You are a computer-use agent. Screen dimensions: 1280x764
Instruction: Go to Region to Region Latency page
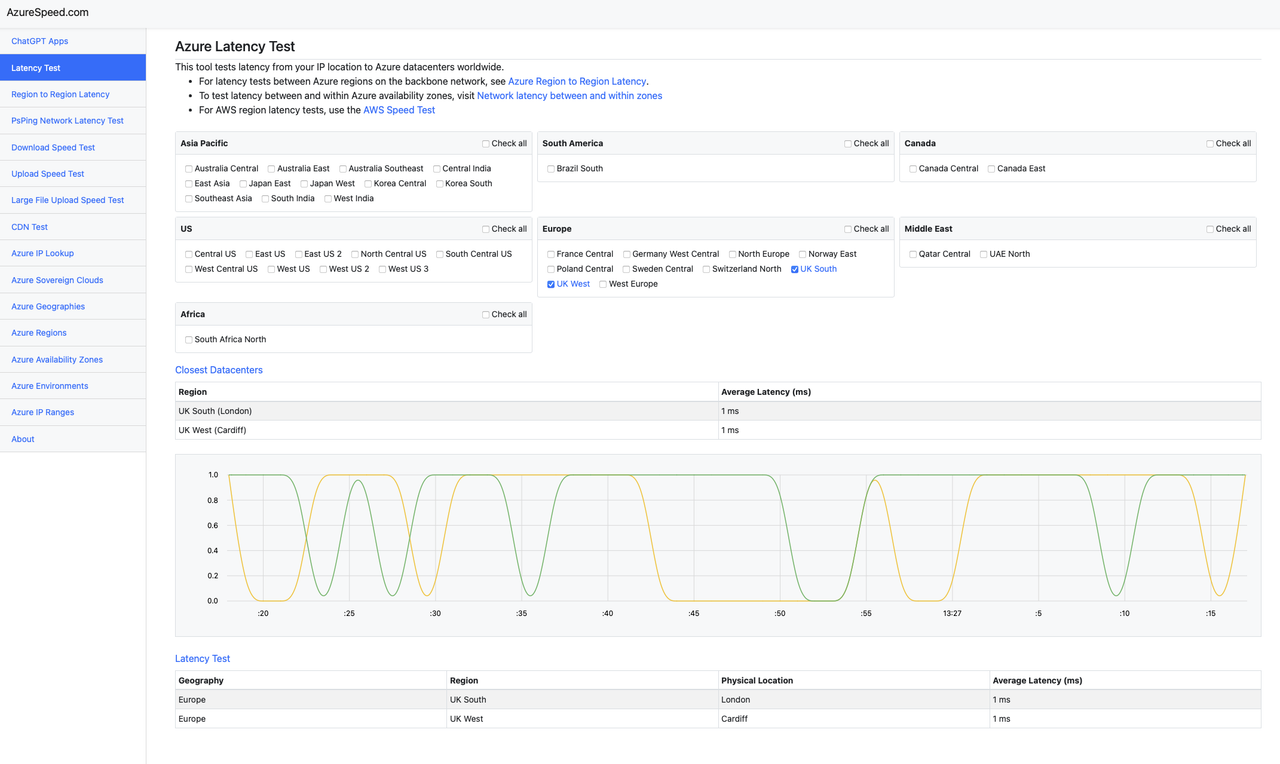[73, 94]
